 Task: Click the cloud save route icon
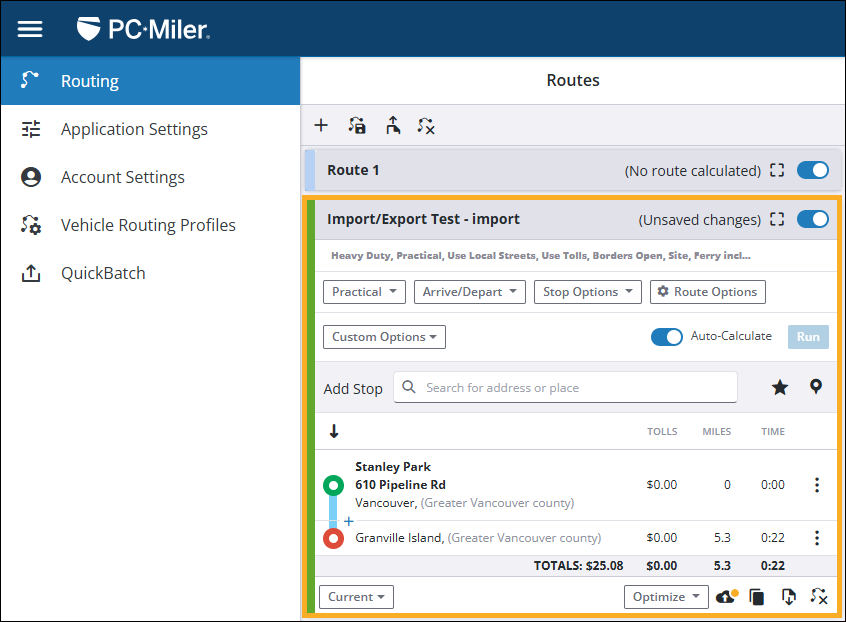(x=726, y=597)
